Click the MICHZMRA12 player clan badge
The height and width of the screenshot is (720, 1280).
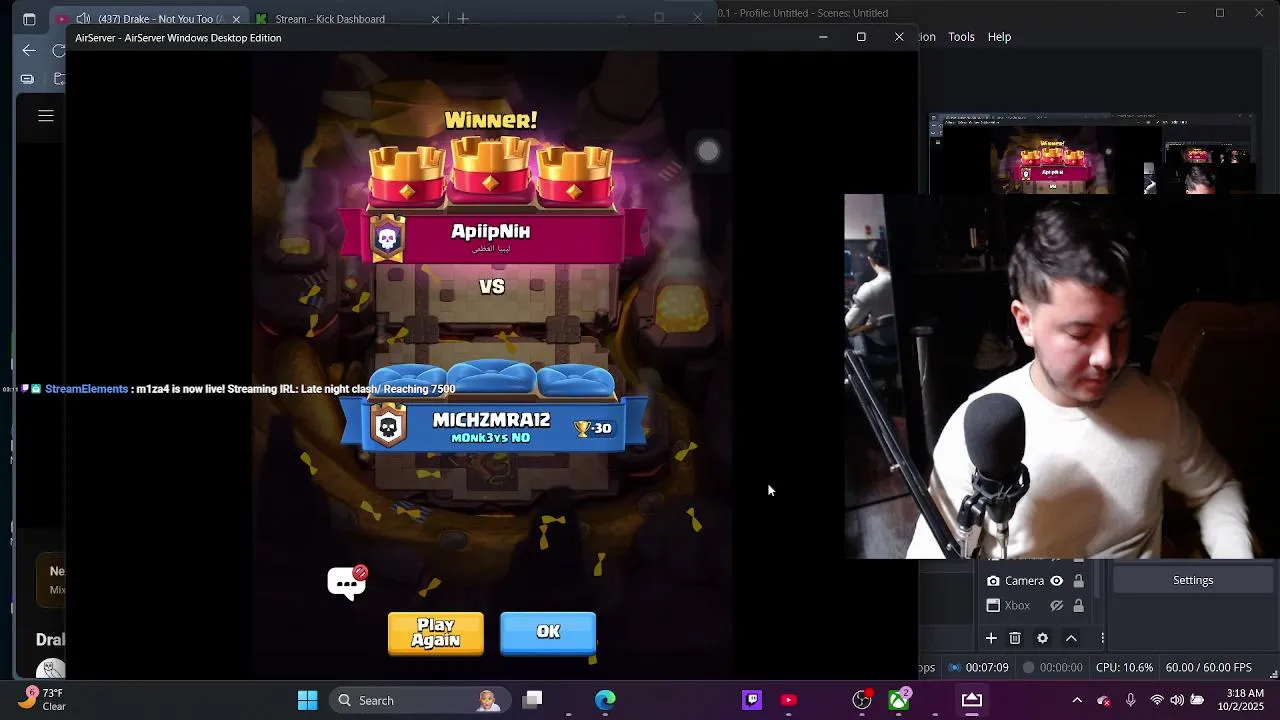tap(388, 426)
